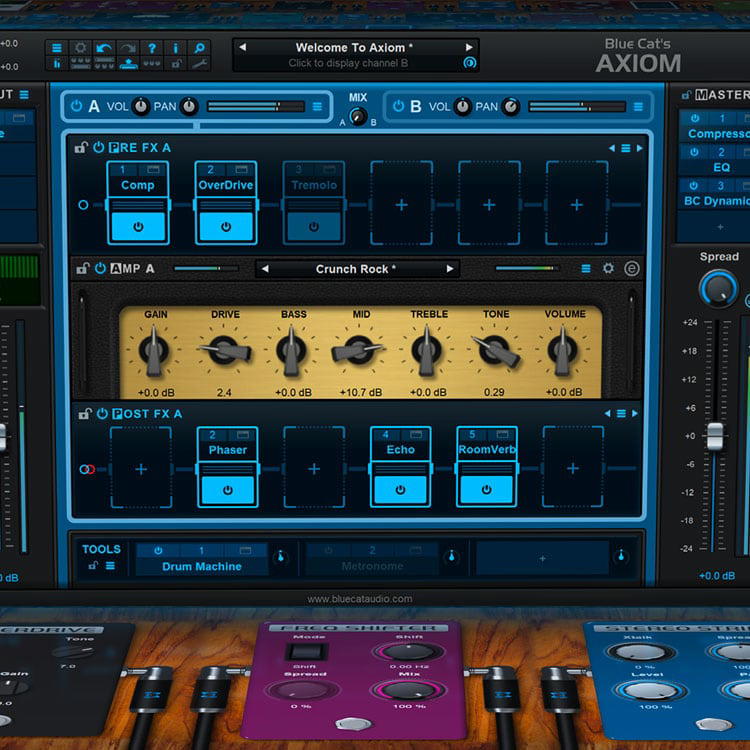750x750 pixels.
Task: Click the MIX A/B knob
Action: click(358, 116)
